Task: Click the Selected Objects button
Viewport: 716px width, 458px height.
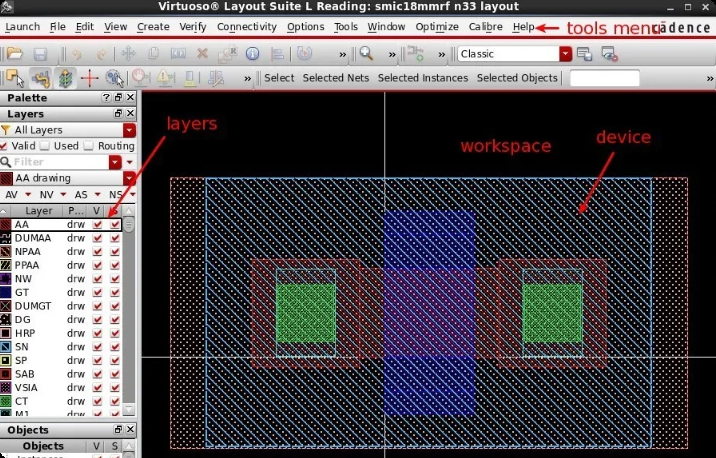Action: (517, 78)
